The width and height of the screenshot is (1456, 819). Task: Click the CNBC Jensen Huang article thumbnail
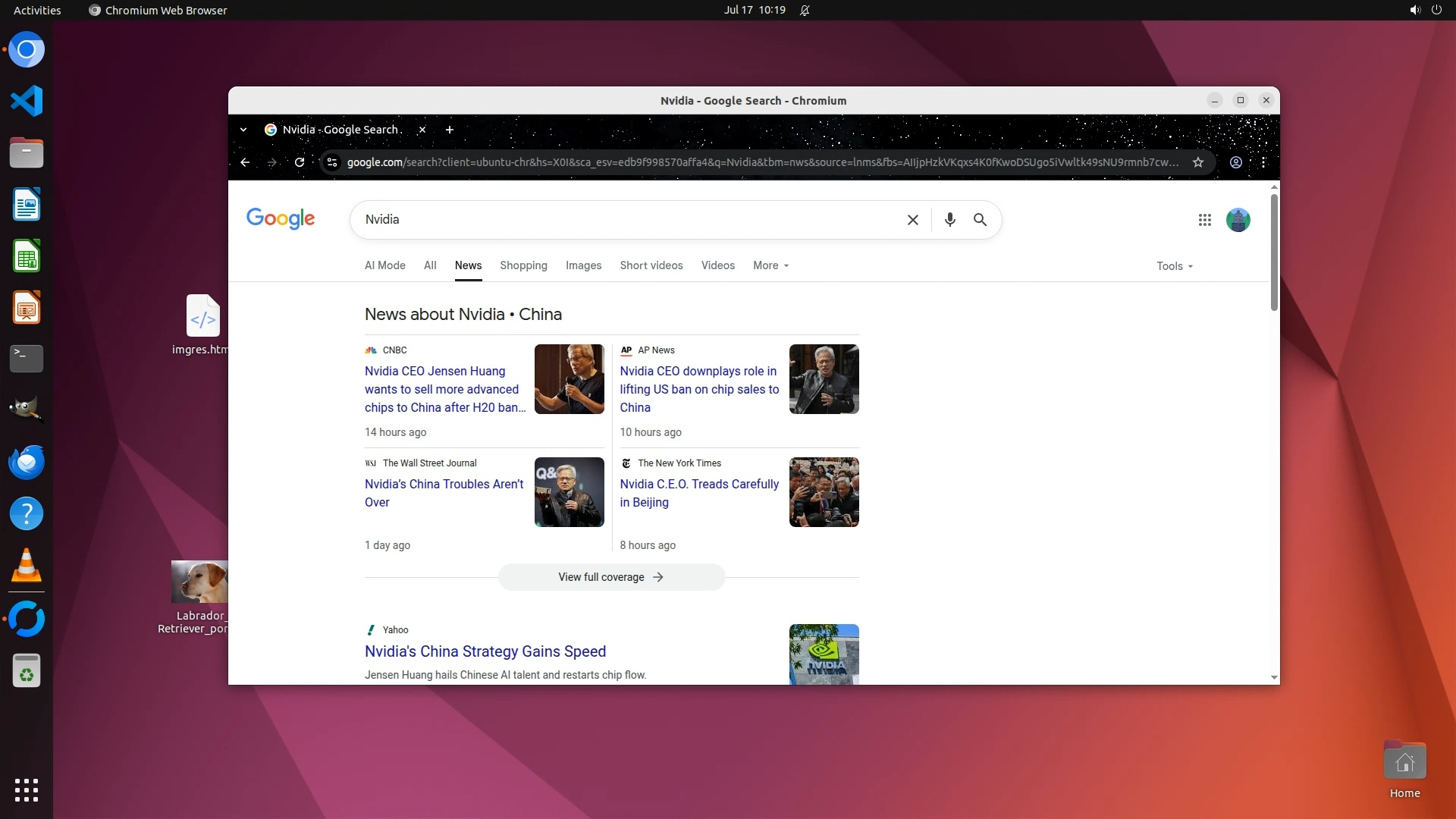569,379
